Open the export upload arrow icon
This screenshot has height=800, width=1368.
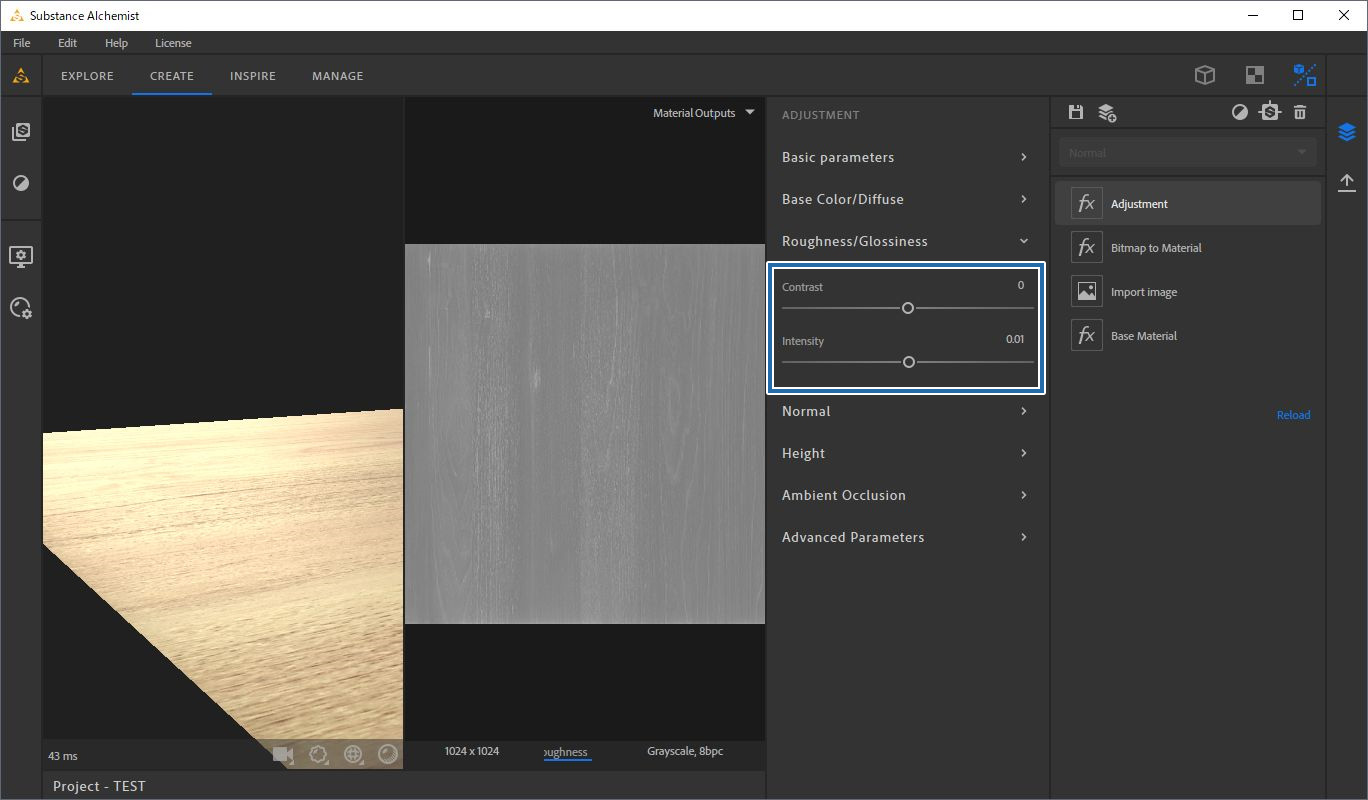click(x=1347, y=182)
